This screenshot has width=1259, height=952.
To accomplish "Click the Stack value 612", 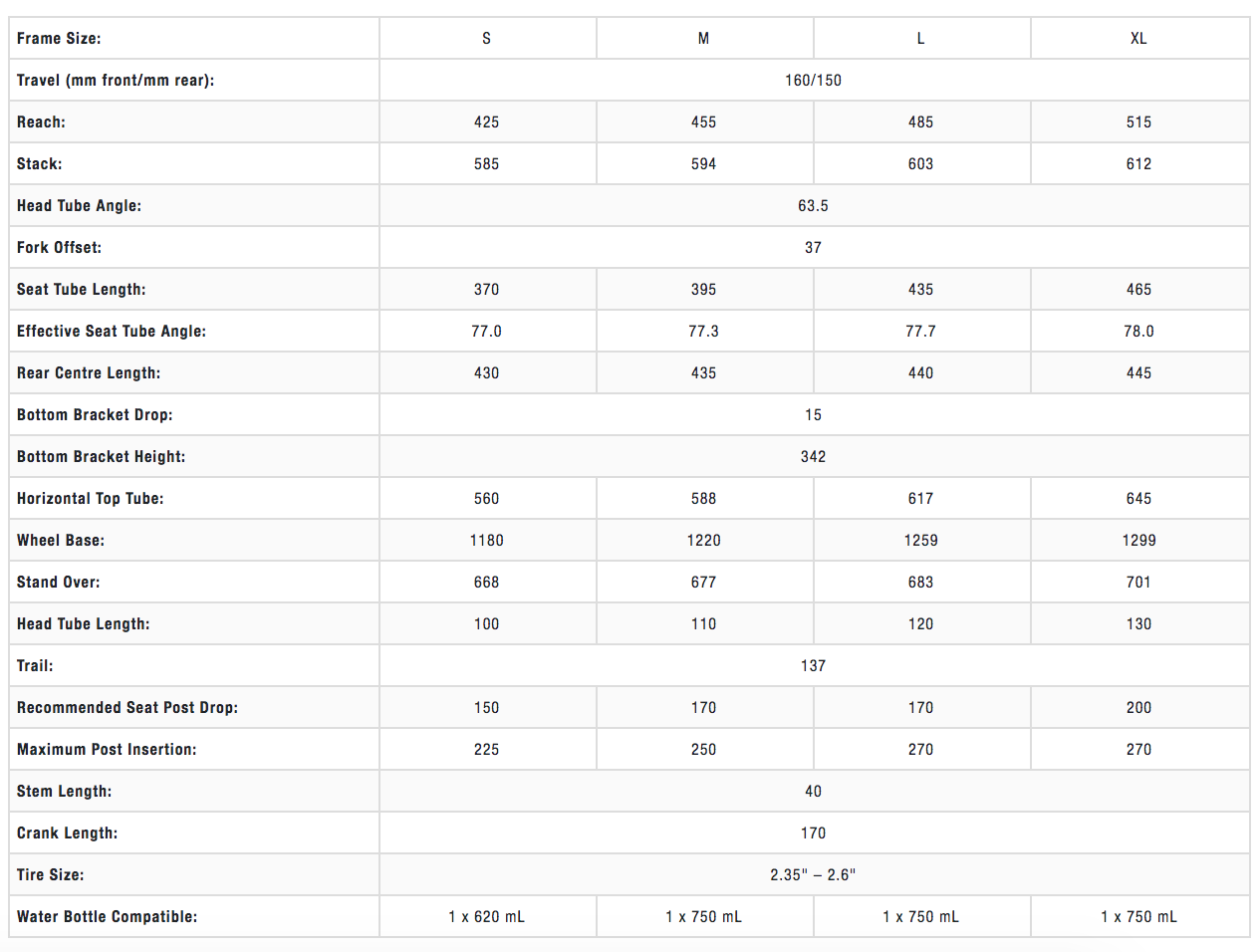I will pyautogui.click(x=1138, y=164).
